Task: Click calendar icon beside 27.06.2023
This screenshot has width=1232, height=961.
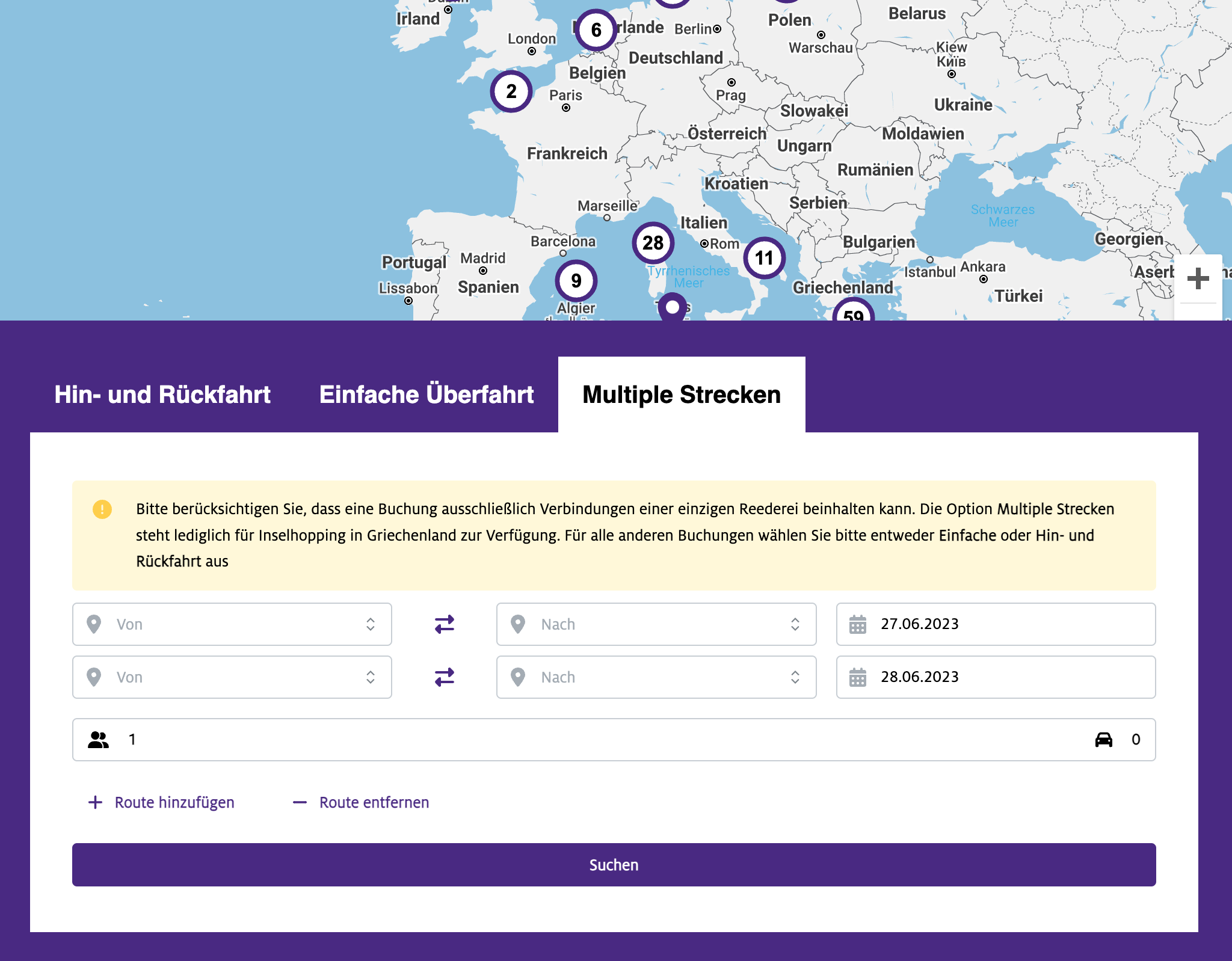Action: pyautogui.click(x=858, y=624)
